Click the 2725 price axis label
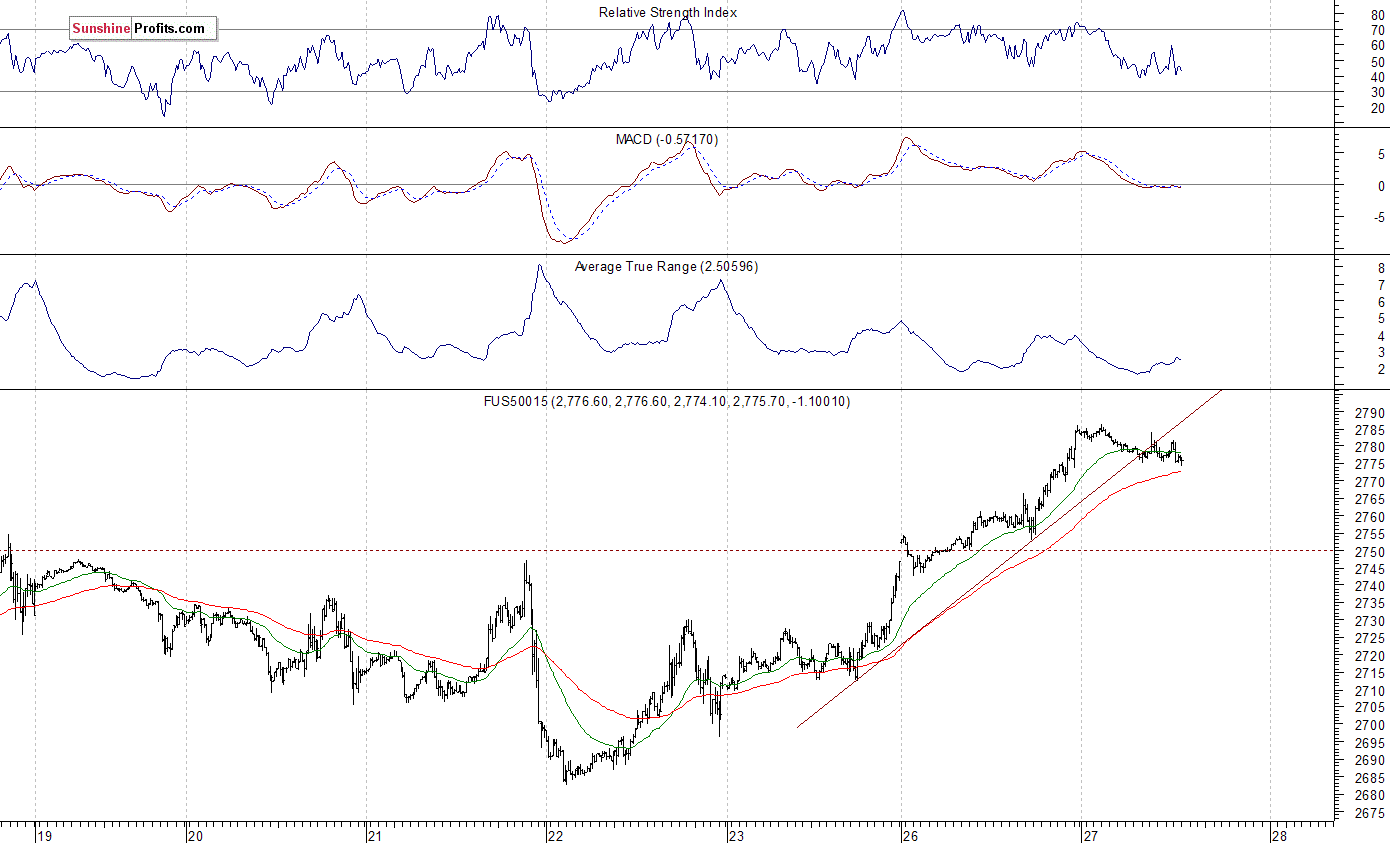The image size is (1390, 843). click(x=1369, y=639)
